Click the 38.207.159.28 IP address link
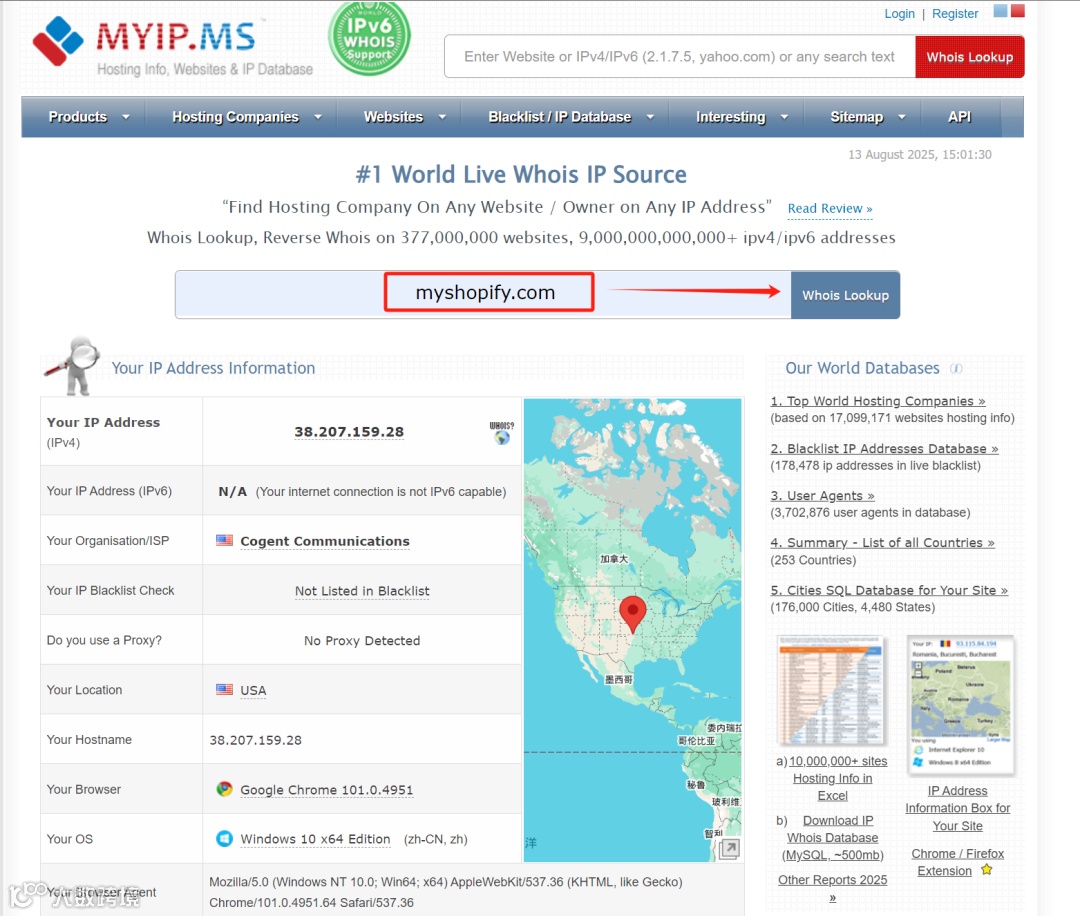This screenshot has height=916, width=1080. click(349, 432)
